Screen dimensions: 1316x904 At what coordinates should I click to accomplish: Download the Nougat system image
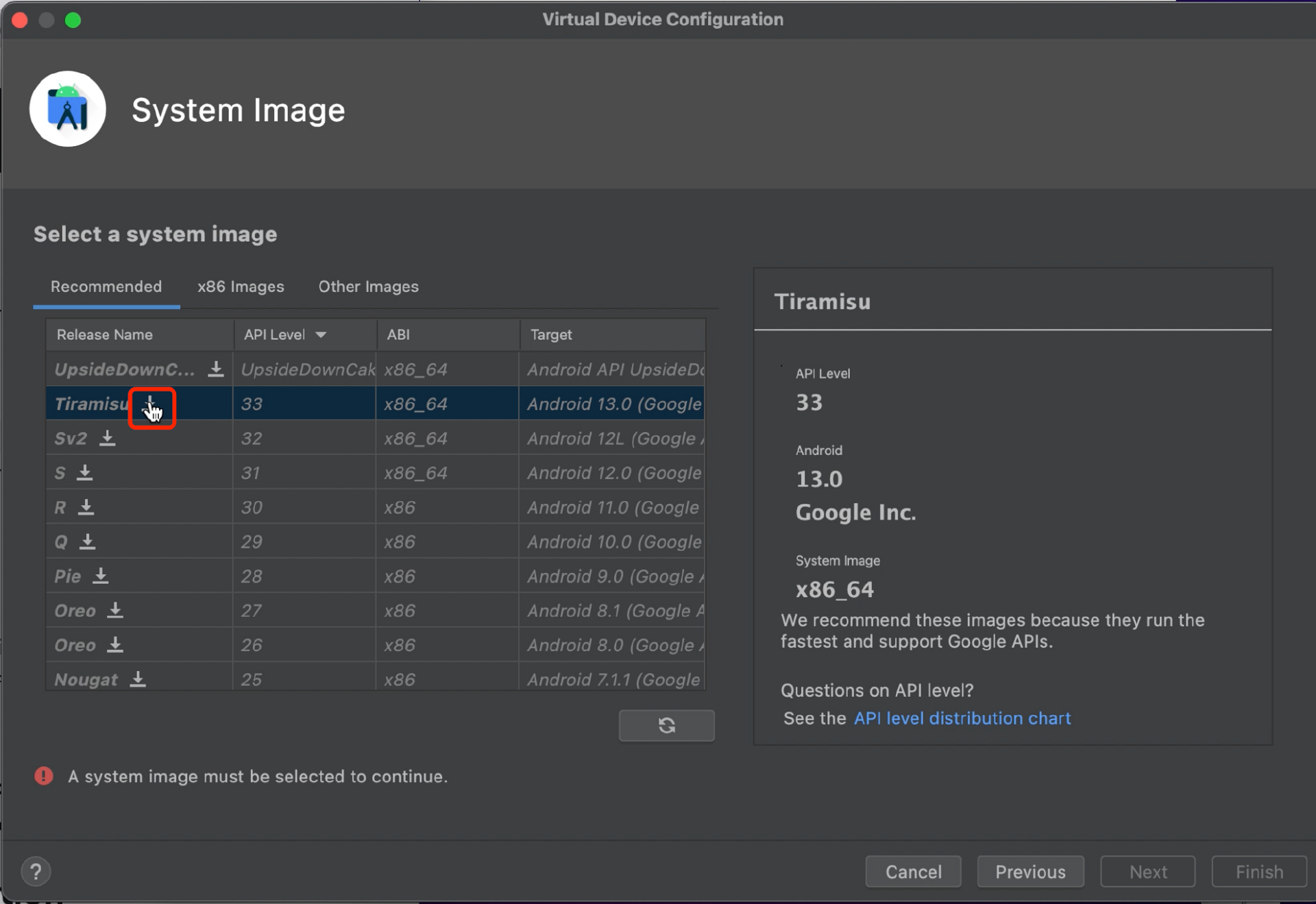(138, 679)
